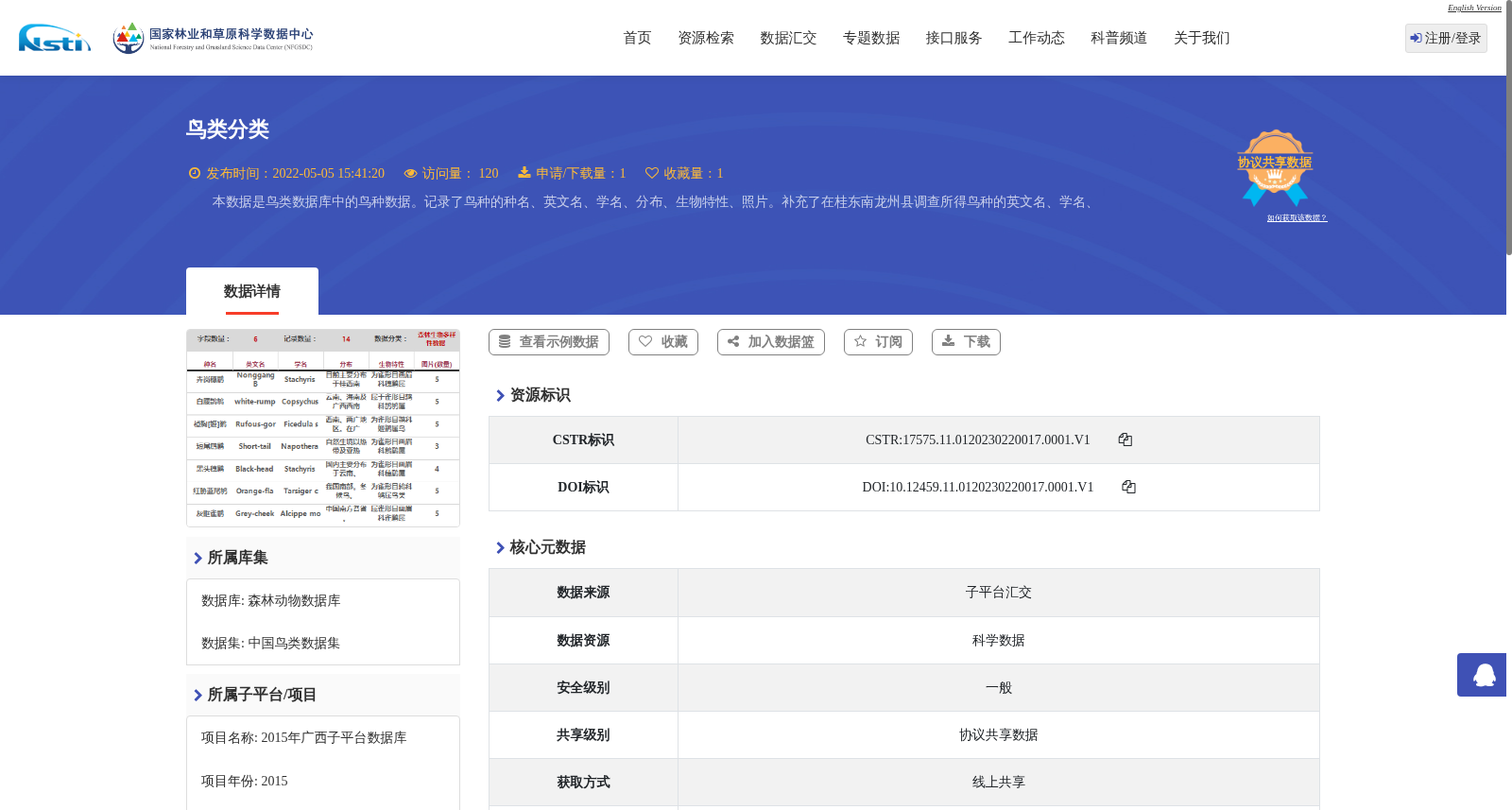Expand the 所属库集 section header
Viewport: 1512px width, 810px height.
pos(323,558)
